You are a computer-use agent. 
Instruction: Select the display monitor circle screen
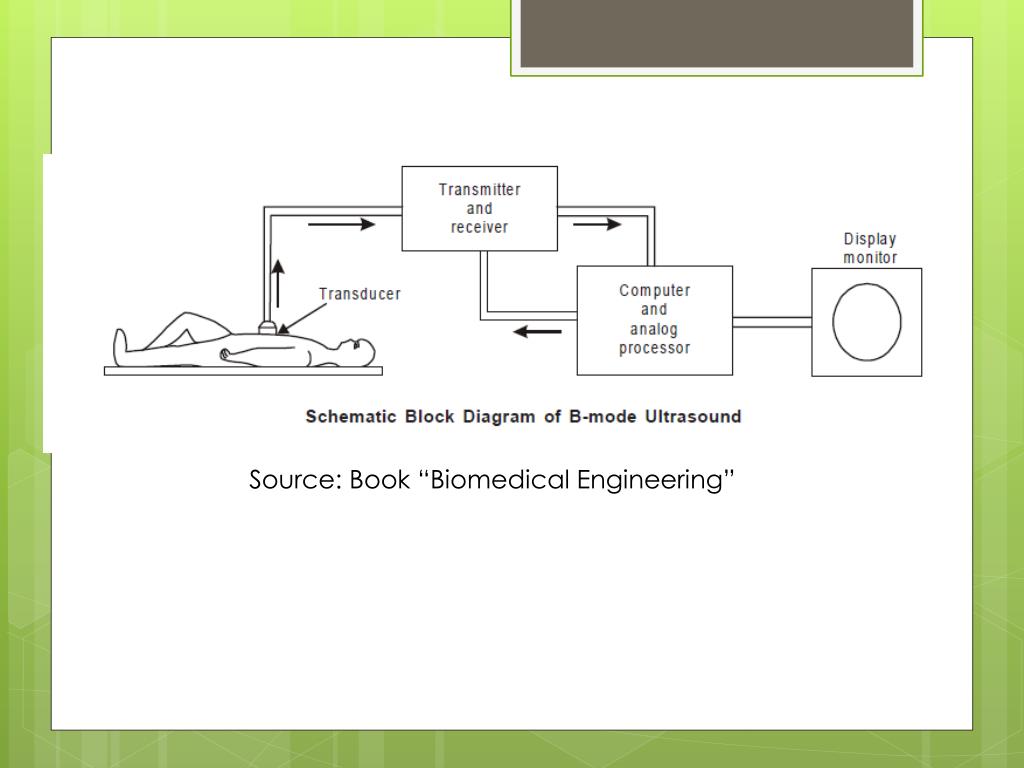(x=867, y=322)
